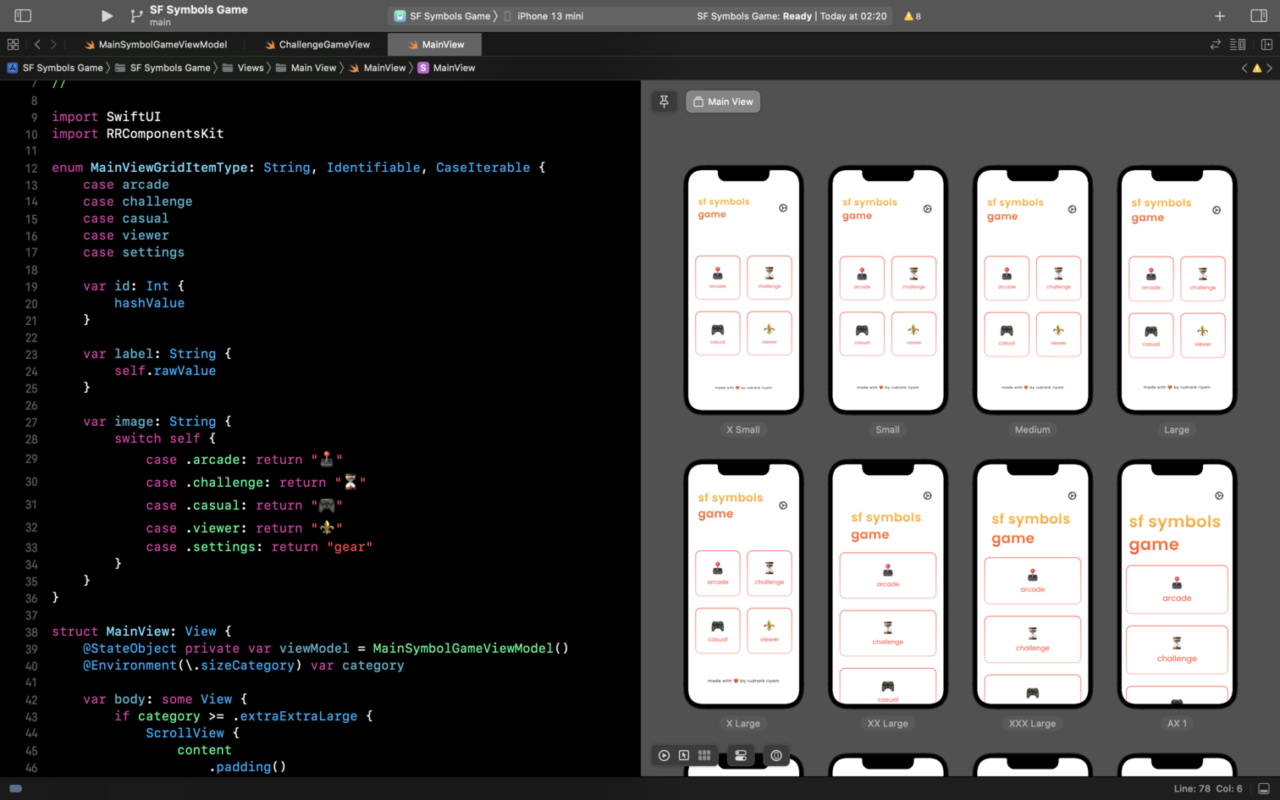The height and width of the screenshot is (800, 1280).
Task: Select the XXX Large preview device
Action: [x=1032, y=584]
